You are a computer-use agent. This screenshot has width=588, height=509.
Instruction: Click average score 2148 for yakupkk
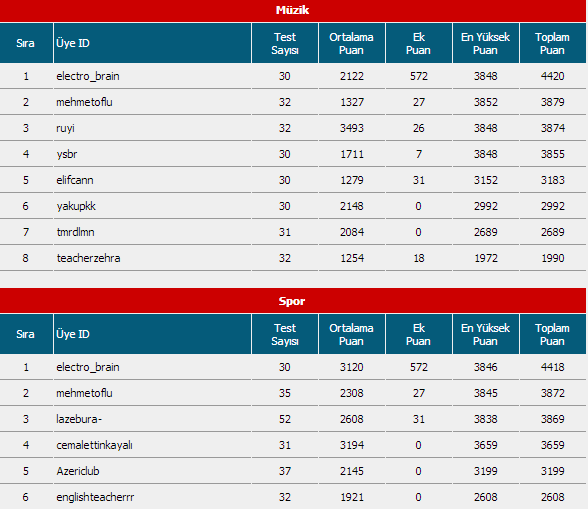(352, 206)
